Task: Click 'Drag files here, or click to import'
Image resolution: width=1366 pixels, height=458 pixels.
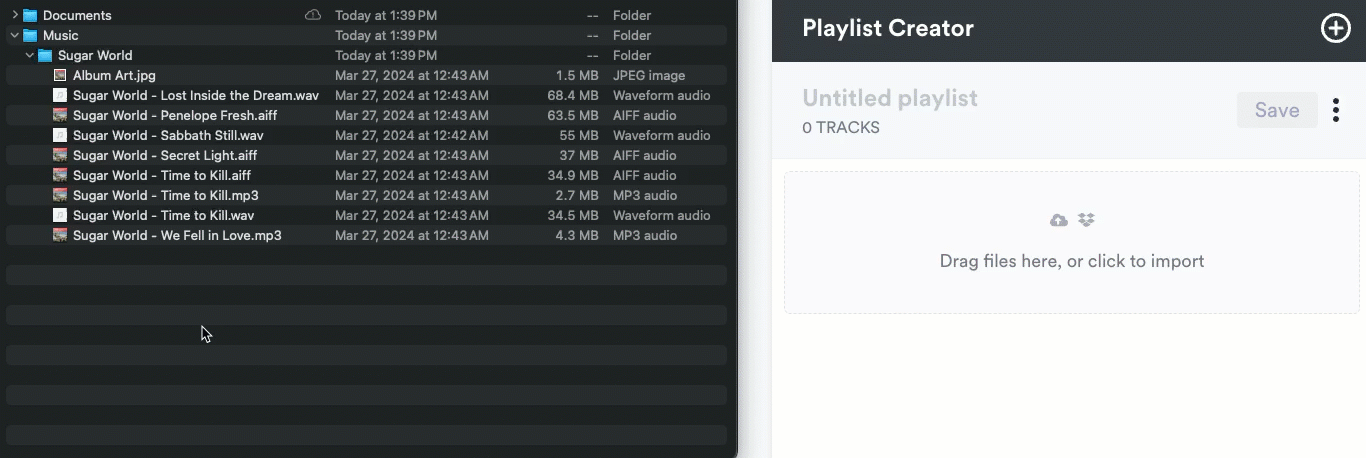Action: pos(1071,261)
